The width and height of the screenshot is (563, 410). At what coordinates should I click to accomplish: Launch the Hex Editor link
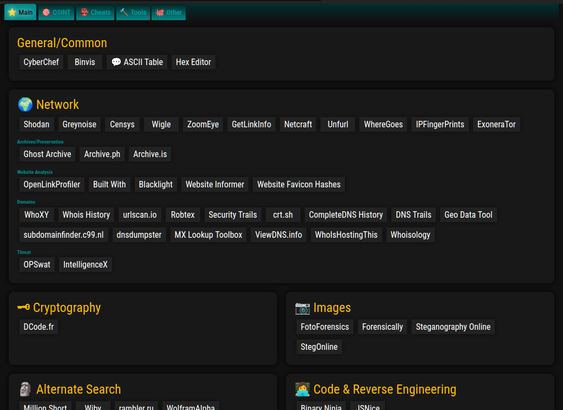click(193, 62)
